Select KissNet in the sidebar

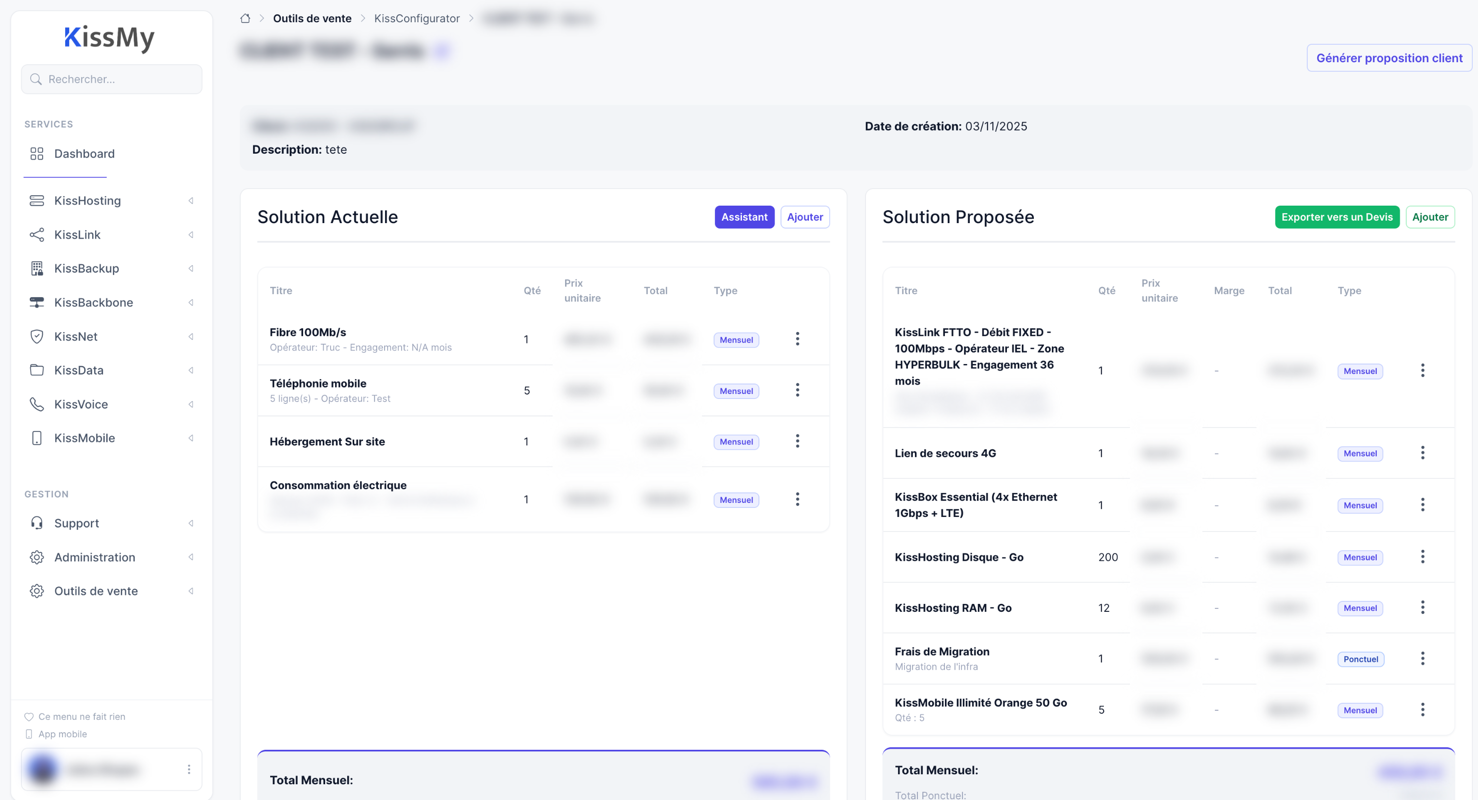pos(111,337)
